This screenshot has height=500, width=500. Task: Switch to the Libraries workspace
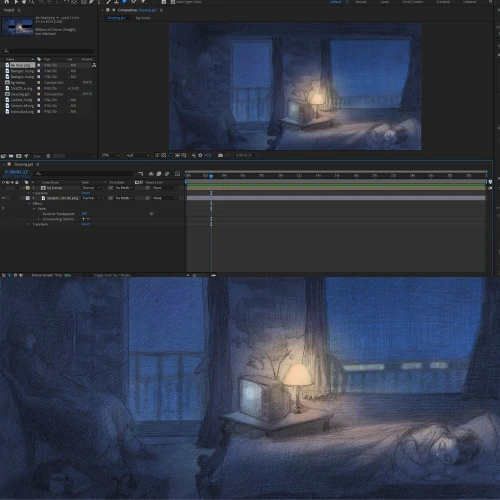coord(470,2)
